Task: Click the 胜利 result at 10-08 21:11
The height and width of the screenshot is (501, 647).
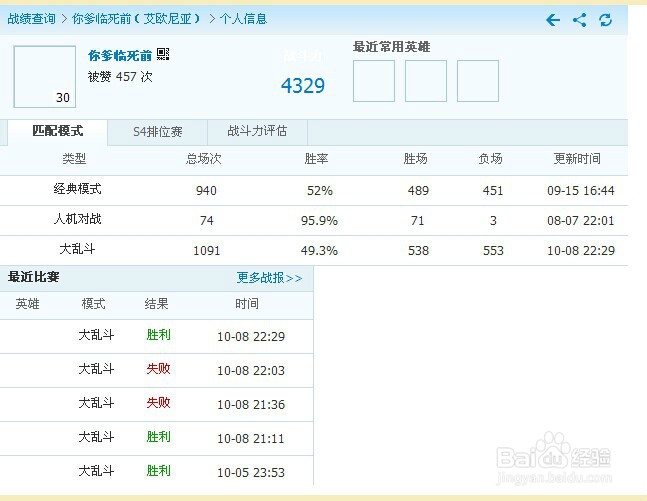Action: click(x=158, y=437)
